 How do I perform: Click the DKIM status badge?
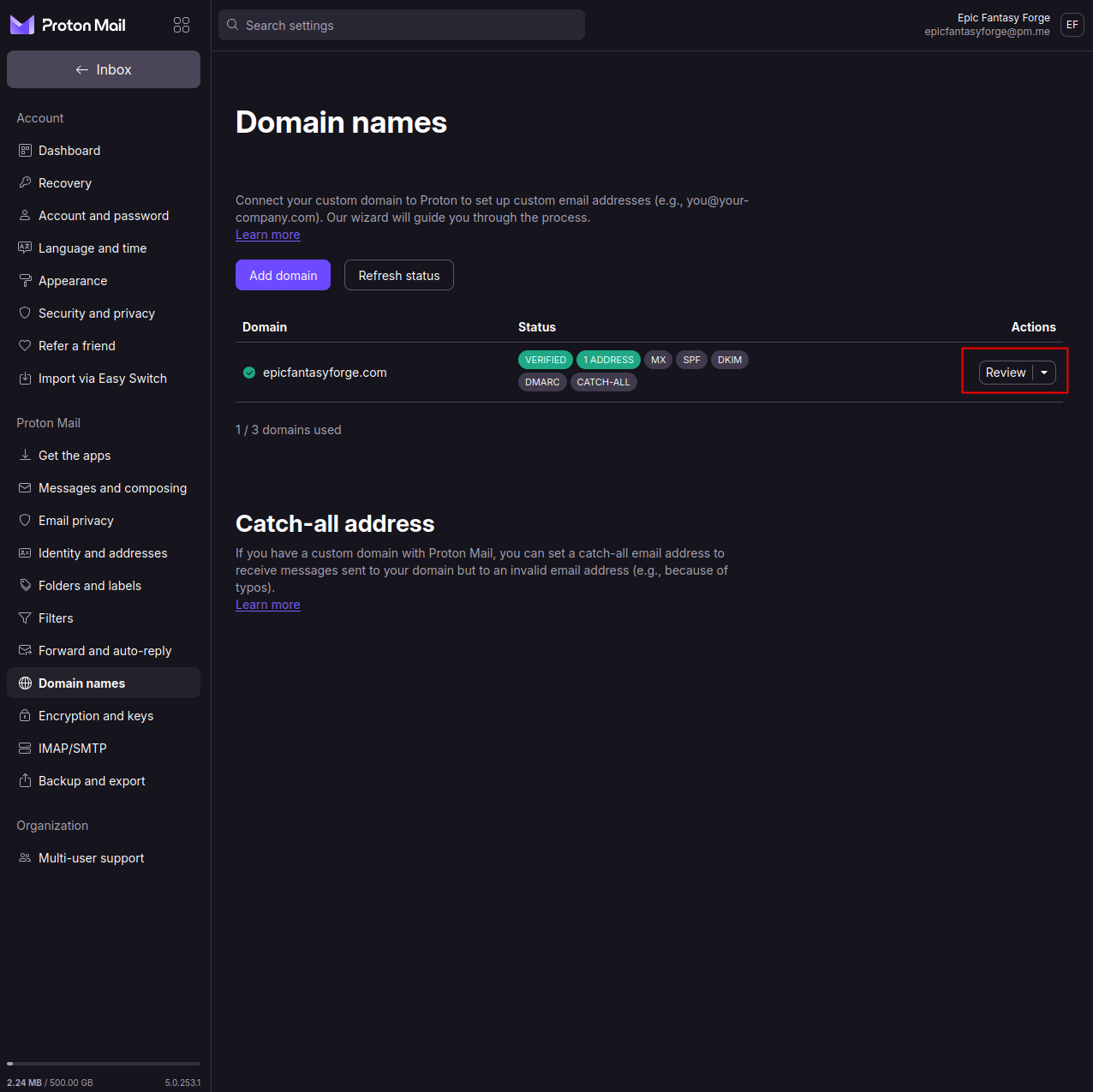[x=730, y=360]
